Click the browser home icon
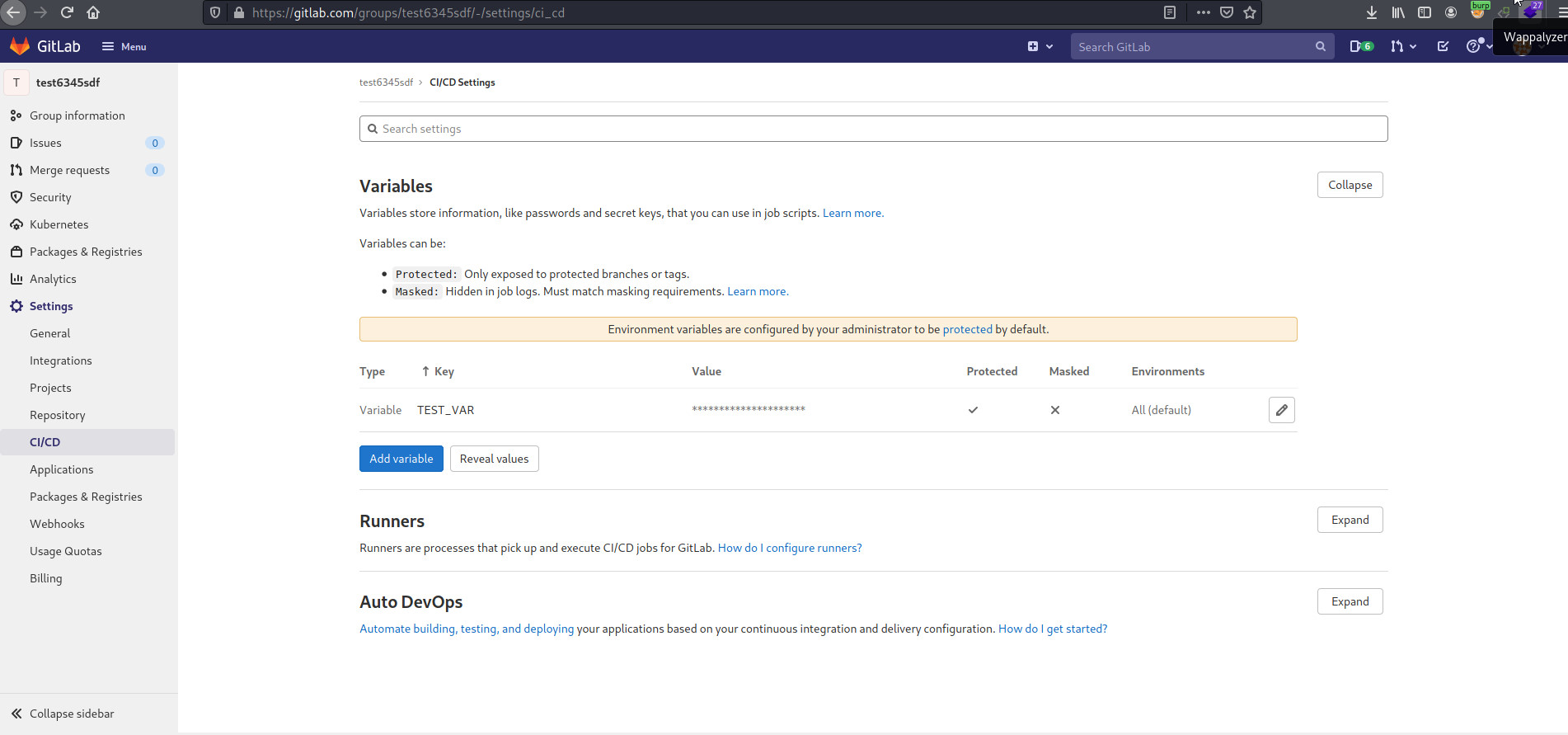Image resolution: width=1568 pixels, height=735 pixels. pos(93,12)
